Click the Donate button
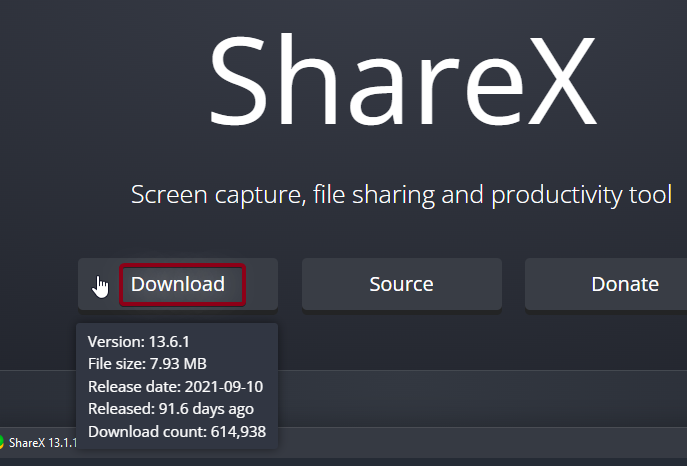The width and height of the screenshot is (687, 466). coord(606,284)
